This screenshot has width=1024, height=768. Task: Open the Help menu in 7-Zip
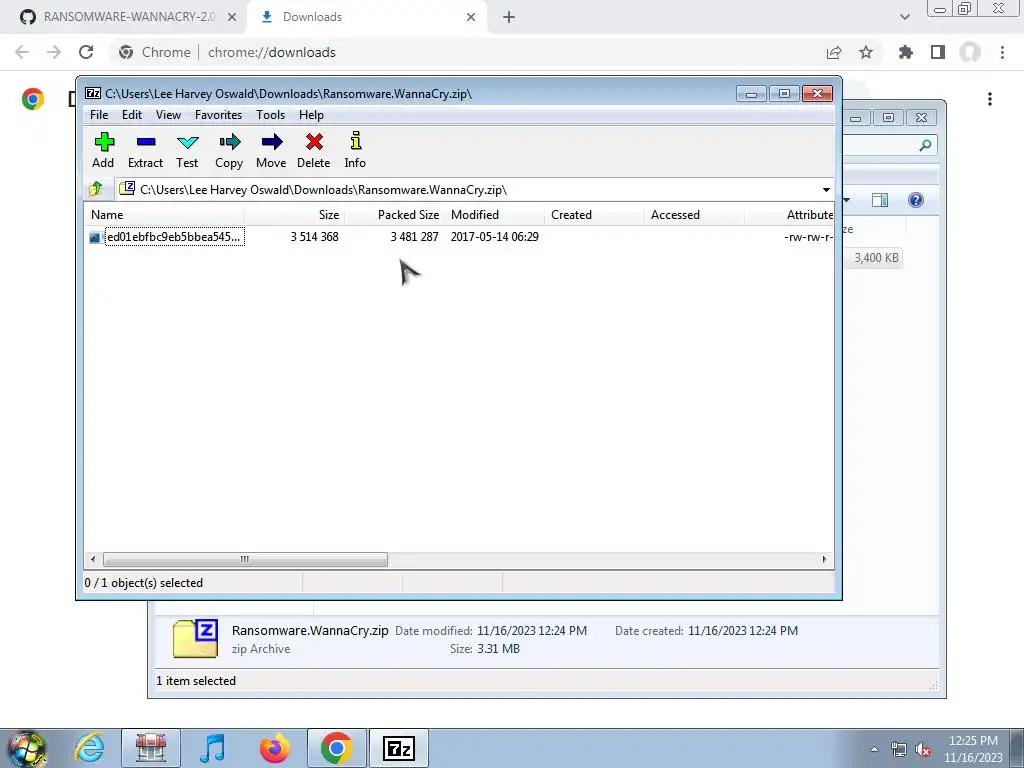[312, 115]
